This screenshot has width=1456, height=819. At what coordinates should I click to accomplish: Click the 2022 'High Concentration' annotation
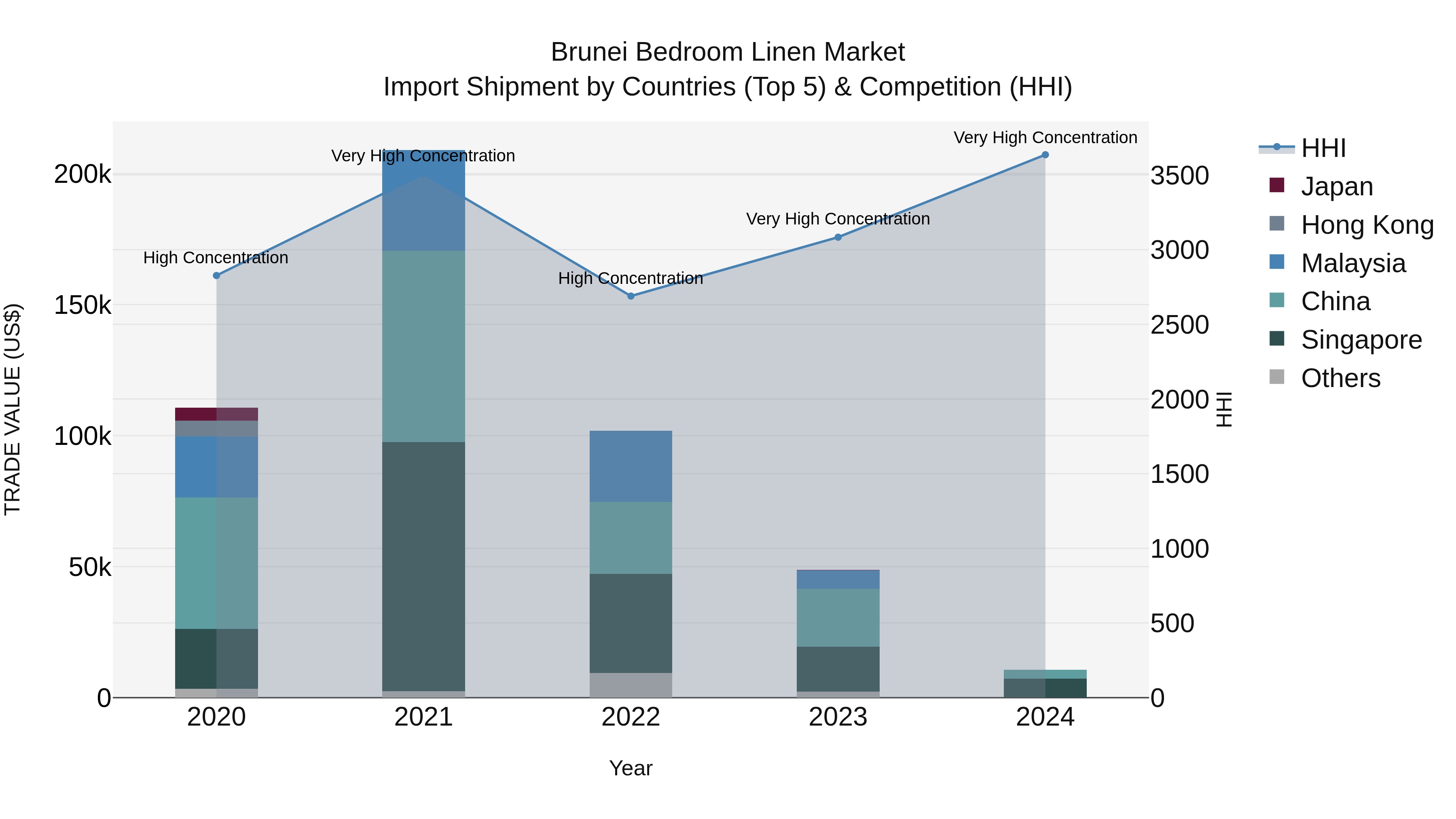(631, 278)
